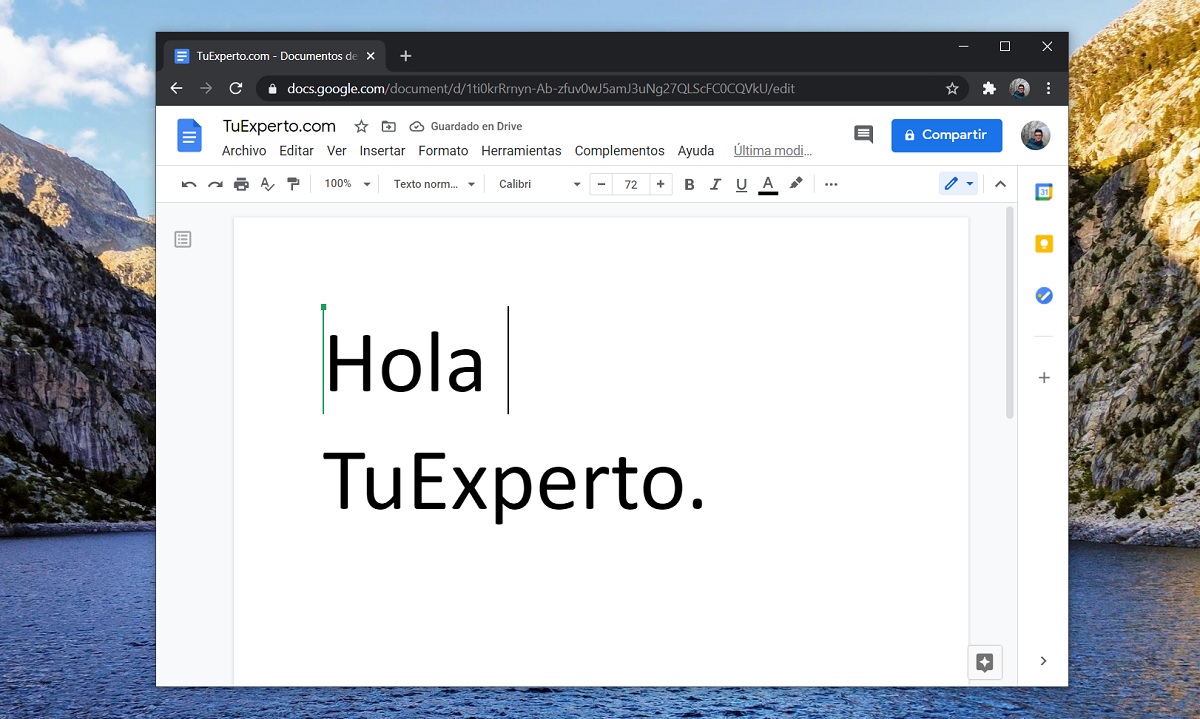
Task: Open Chrome three-dot menu
Action: [1048, 88]
